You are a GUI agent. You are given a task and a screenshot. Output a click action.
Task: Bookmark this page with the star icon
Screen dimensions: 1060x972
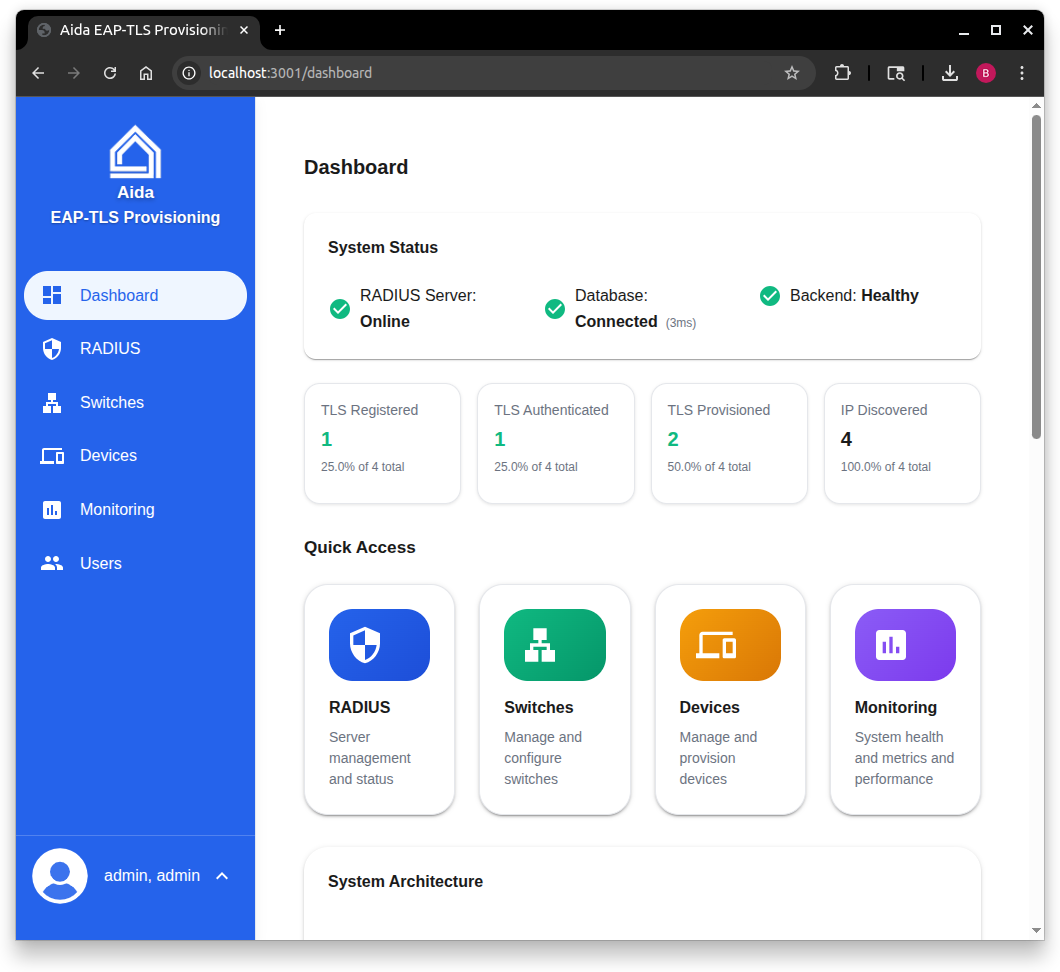click(791, 73)
